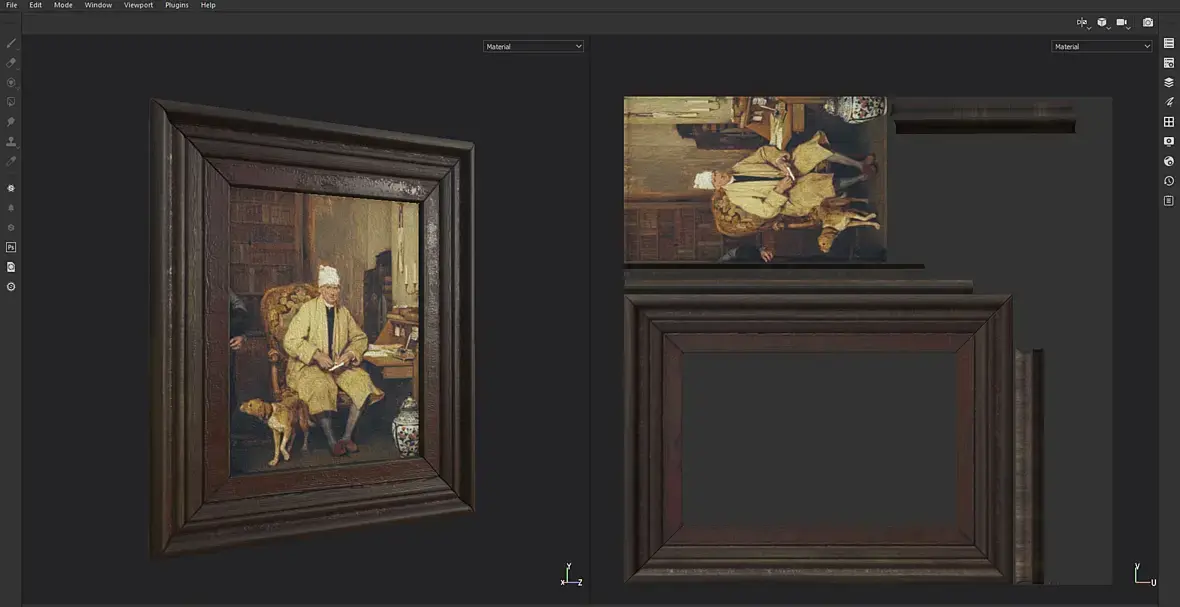The height and width of the screenshot is (607, 1180).
Task: Open the 3D viewport Material dropdown
Action: click(x=533, y=47)
